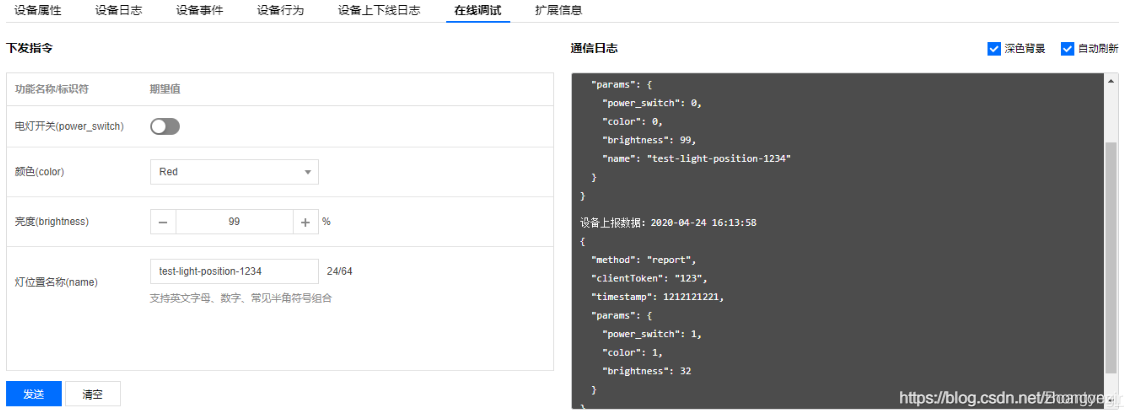The image size is (1133, 417).
Task: Open the 扩展信息 tab
Action: click(559, 10)
